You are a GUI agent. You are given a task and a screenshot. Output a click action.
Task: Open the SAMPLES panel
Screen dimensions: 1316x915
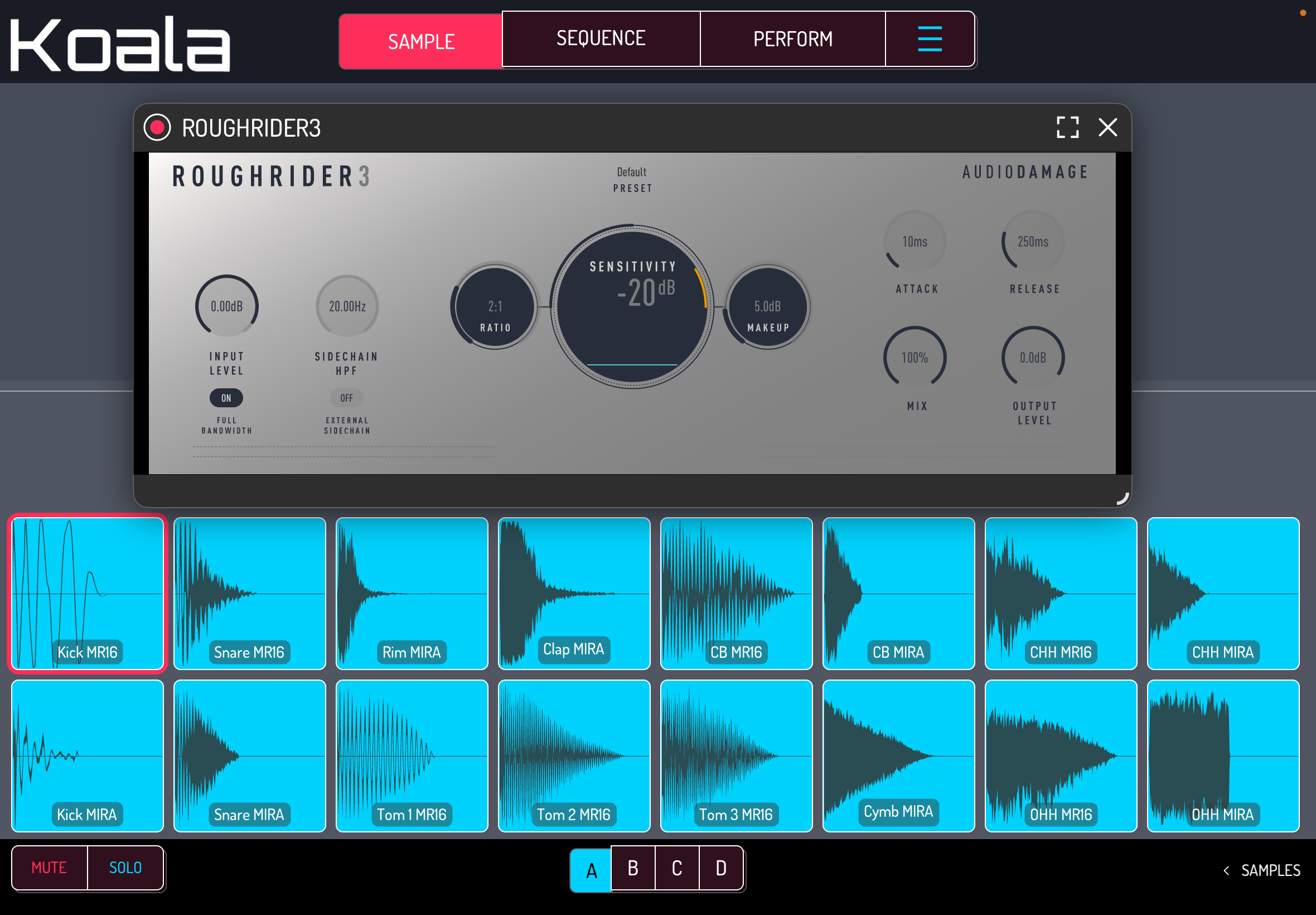[x=1262, y=870]
